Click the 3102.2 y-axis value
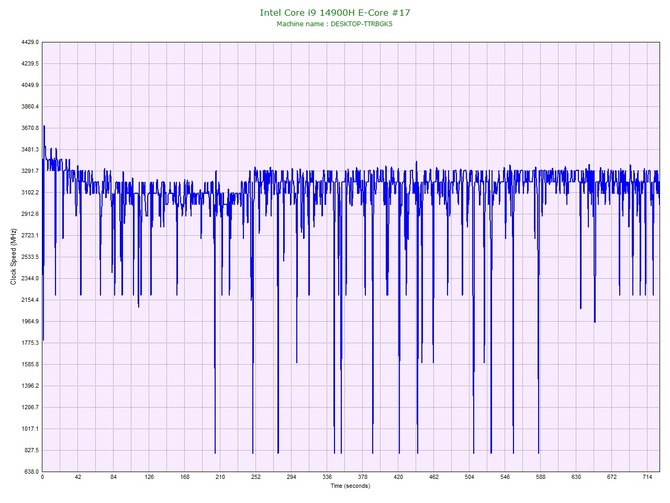 tap(30, 192)
